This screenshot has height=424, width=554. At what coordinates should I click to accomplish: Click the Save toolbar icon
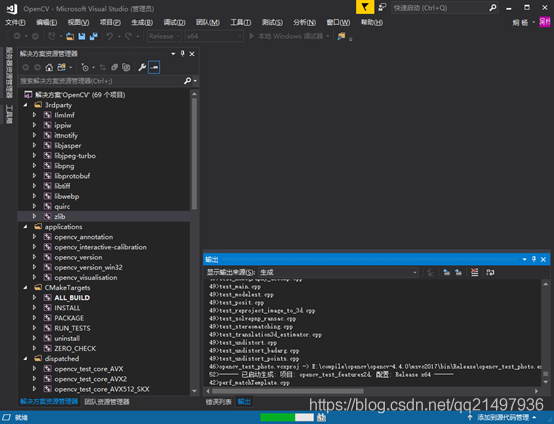[82, 36]
